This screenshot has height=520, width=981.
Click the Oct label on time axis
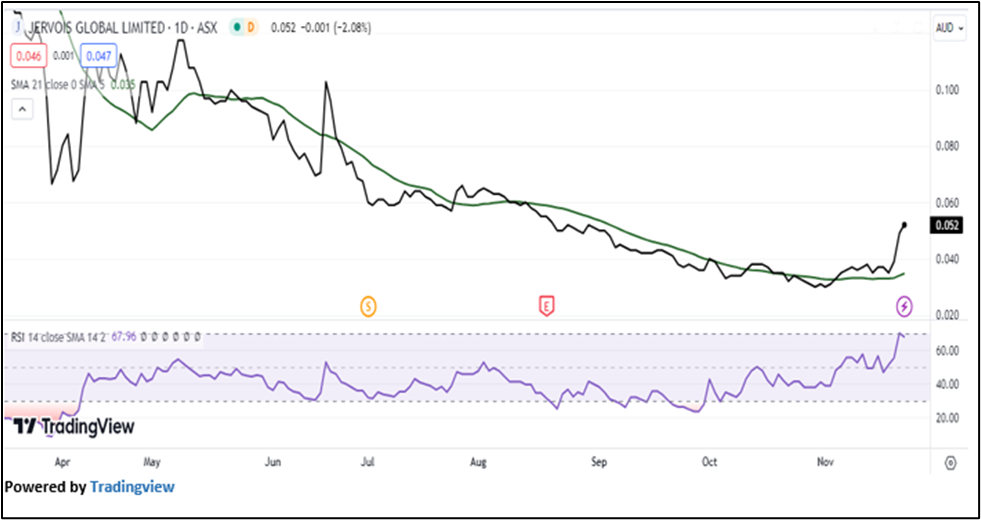click(x=709, y=463)
